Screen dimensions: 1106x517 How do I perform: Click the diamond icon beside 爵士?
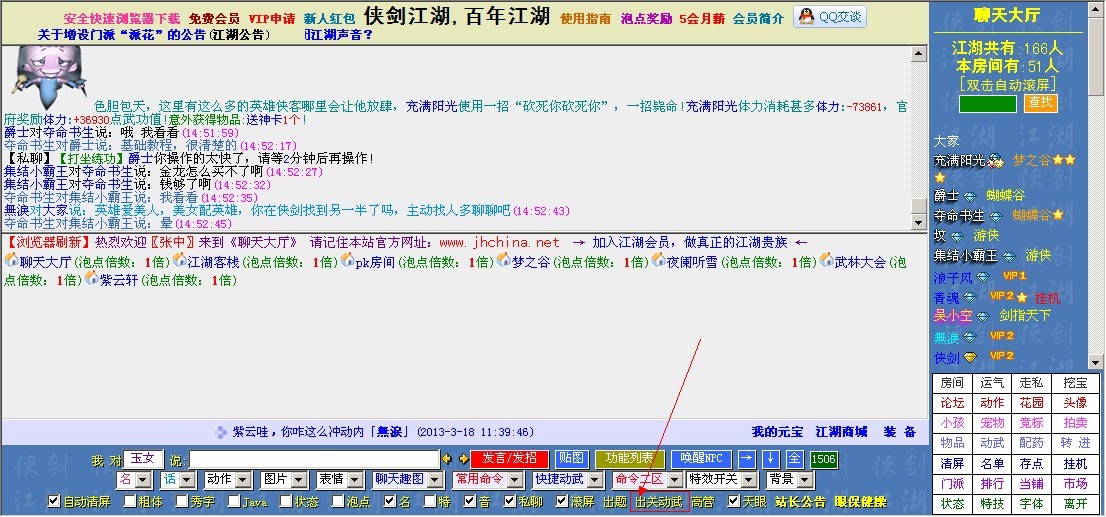(x=970, y=196)
